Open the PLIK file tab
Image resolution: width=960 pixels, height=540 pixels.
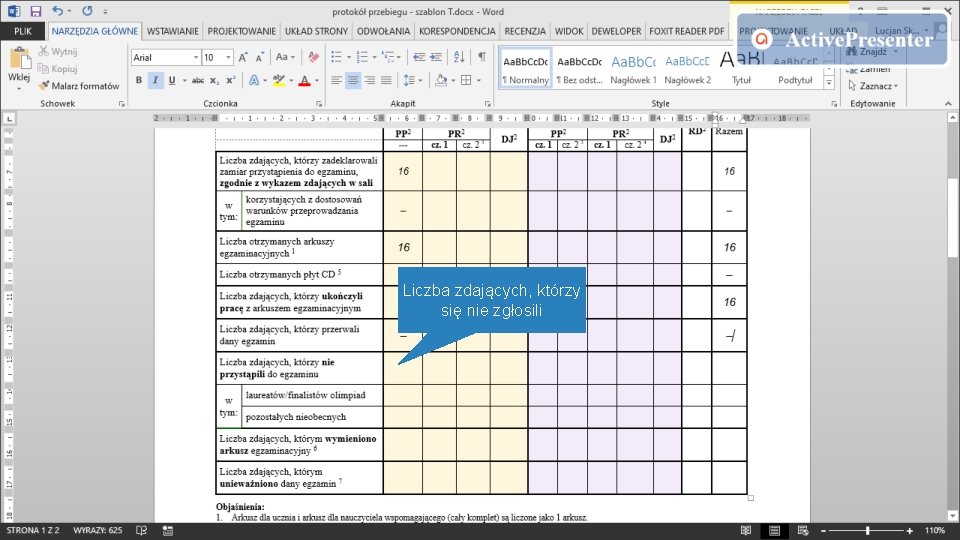pos(23,31)
